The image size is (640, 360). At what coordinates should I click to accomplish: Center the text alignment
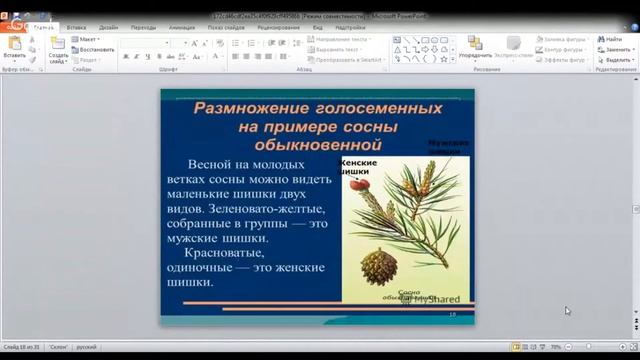click(247, 57)
